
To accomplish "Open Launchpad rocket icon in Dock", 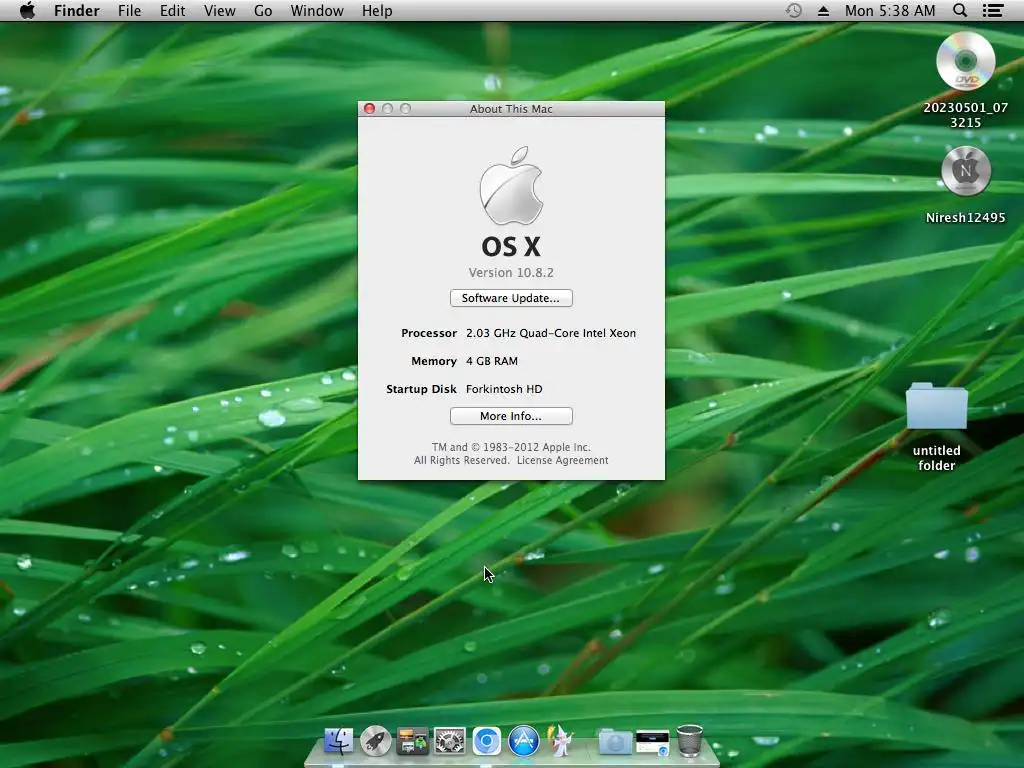I will [376, 741].
